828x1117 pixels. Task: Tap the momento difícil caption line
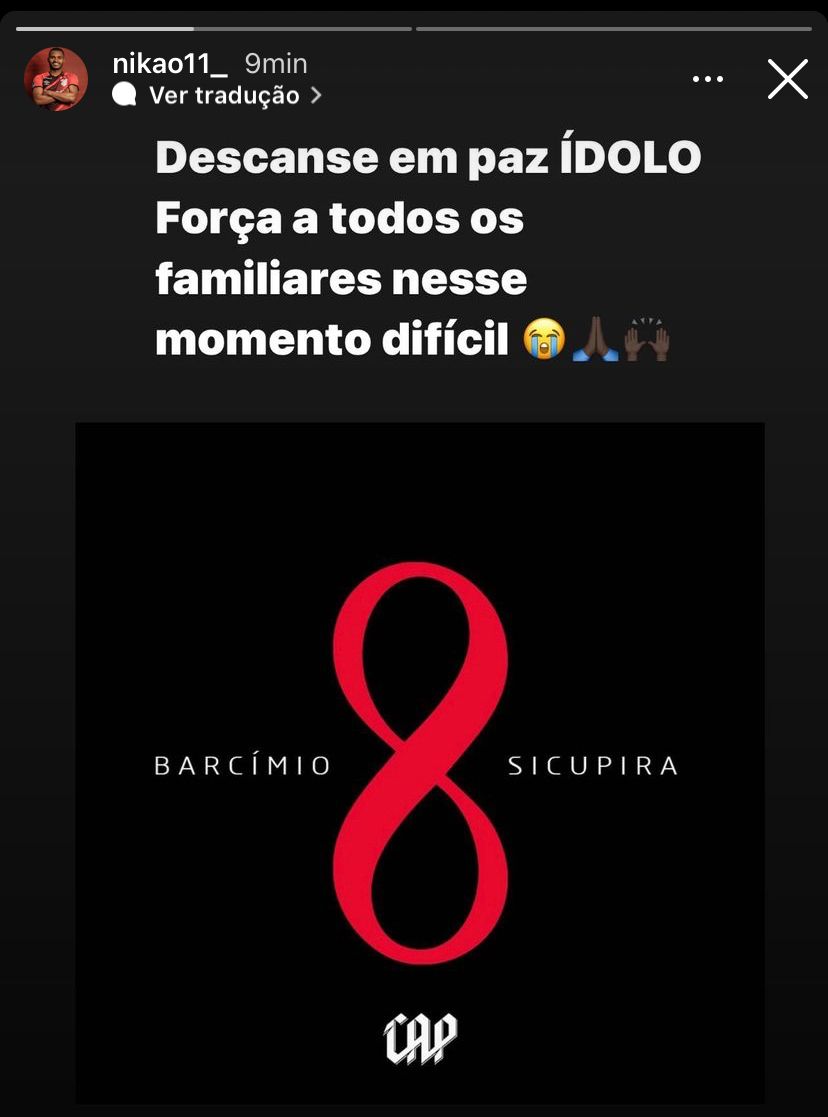pos(332,340)
